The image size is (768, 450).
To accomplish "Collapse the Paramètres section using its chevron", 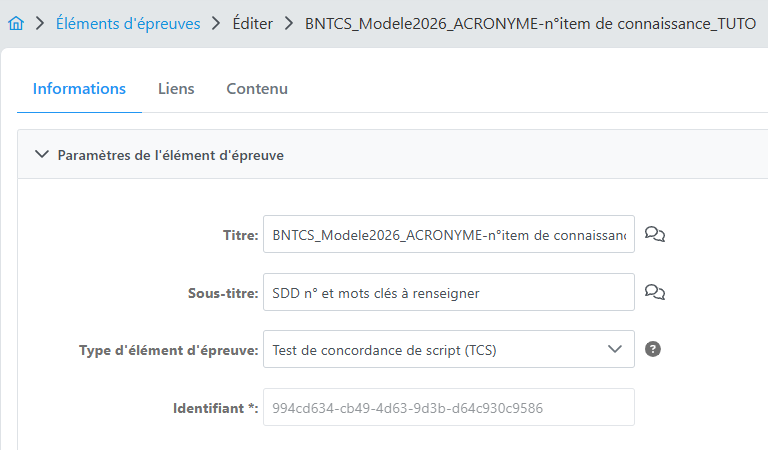I will pyautogui.click(x=41, y=155).
